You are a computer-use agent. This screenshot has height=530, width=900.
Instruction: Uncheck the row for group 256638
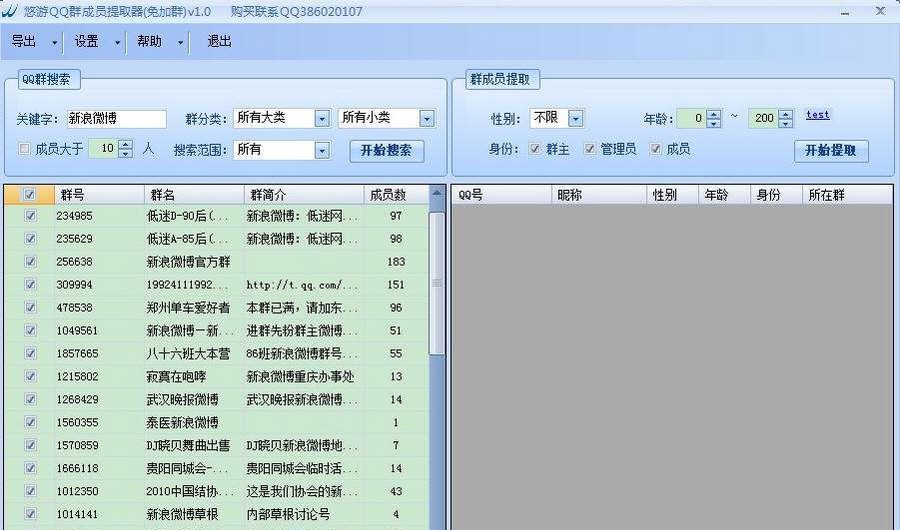click(30, 261)
